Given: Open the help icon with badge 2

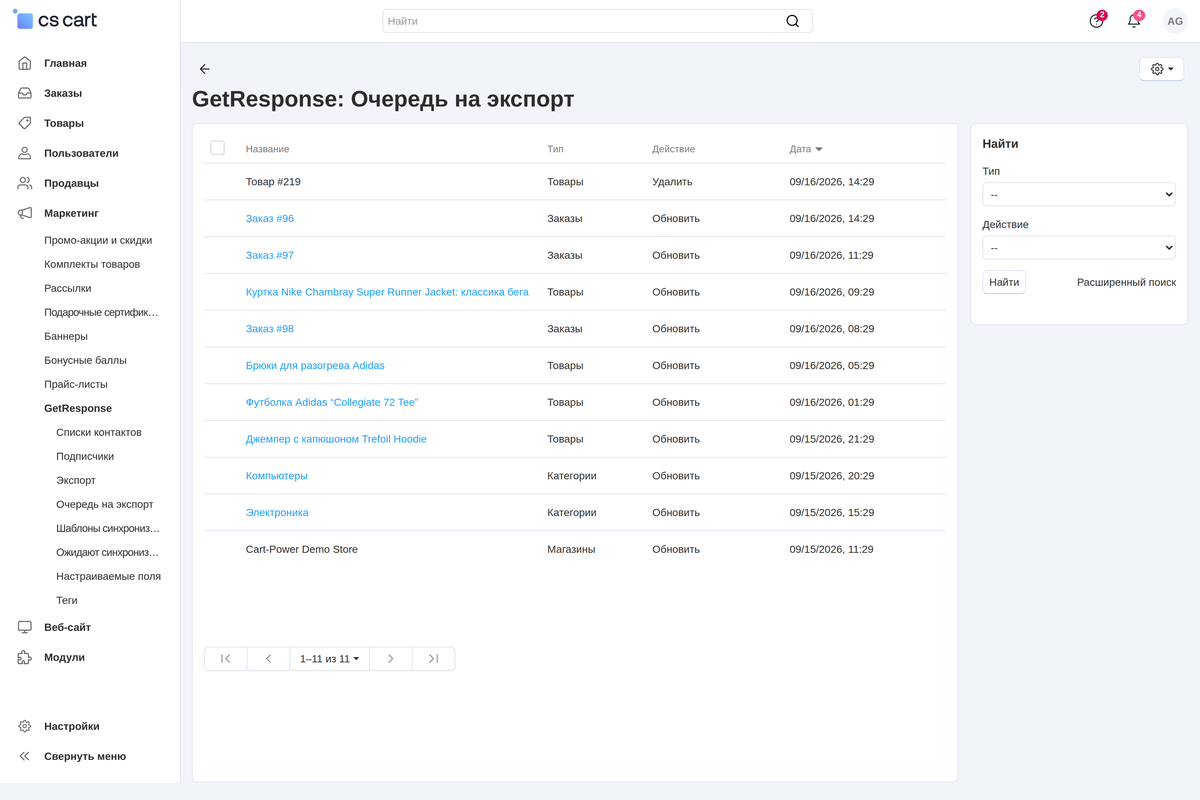Looking at the screenshot, I should pyautogui.click(x=1097, y=21).
